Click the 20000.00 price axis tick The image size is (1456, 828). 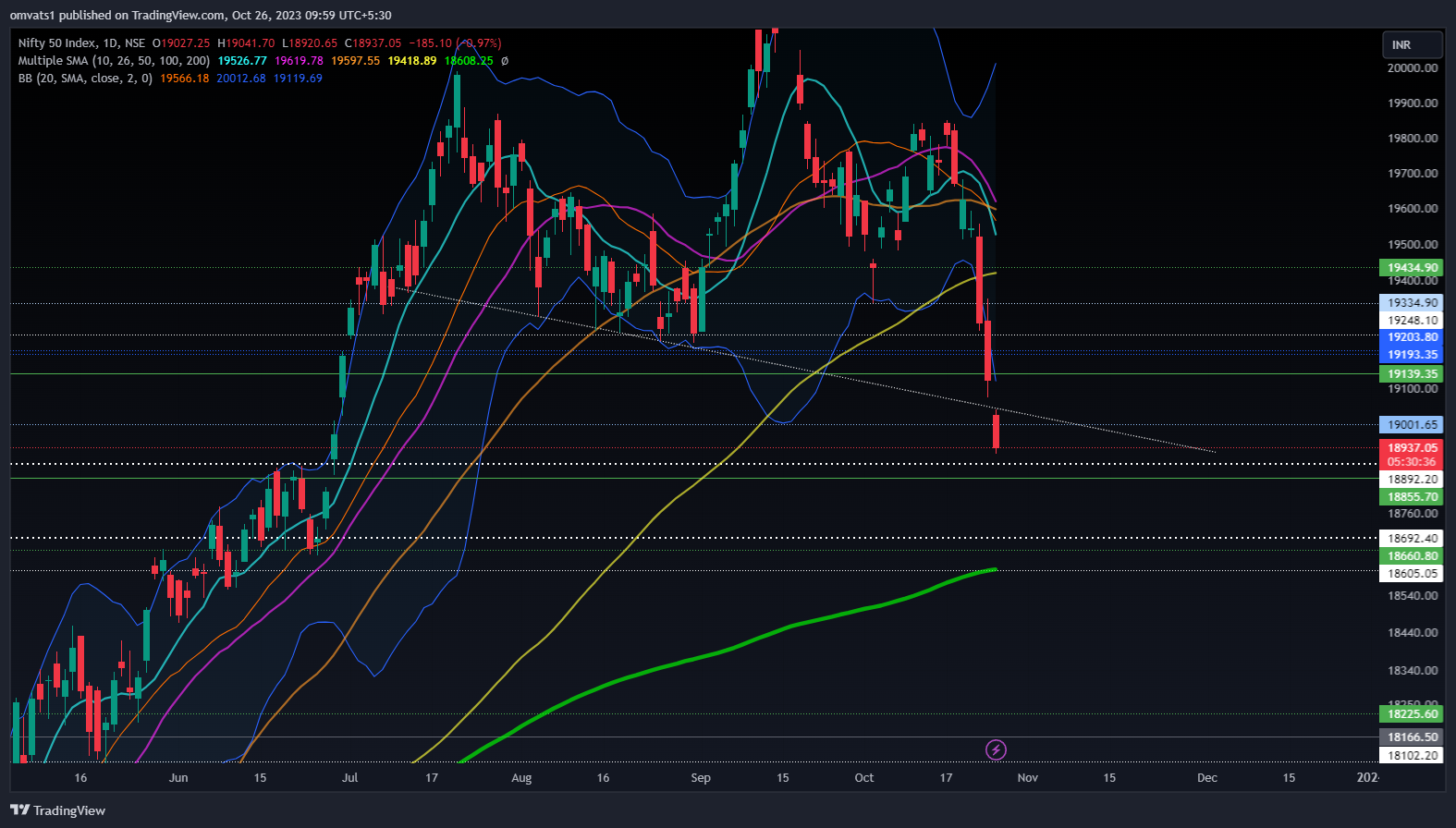pos(1412,68)
